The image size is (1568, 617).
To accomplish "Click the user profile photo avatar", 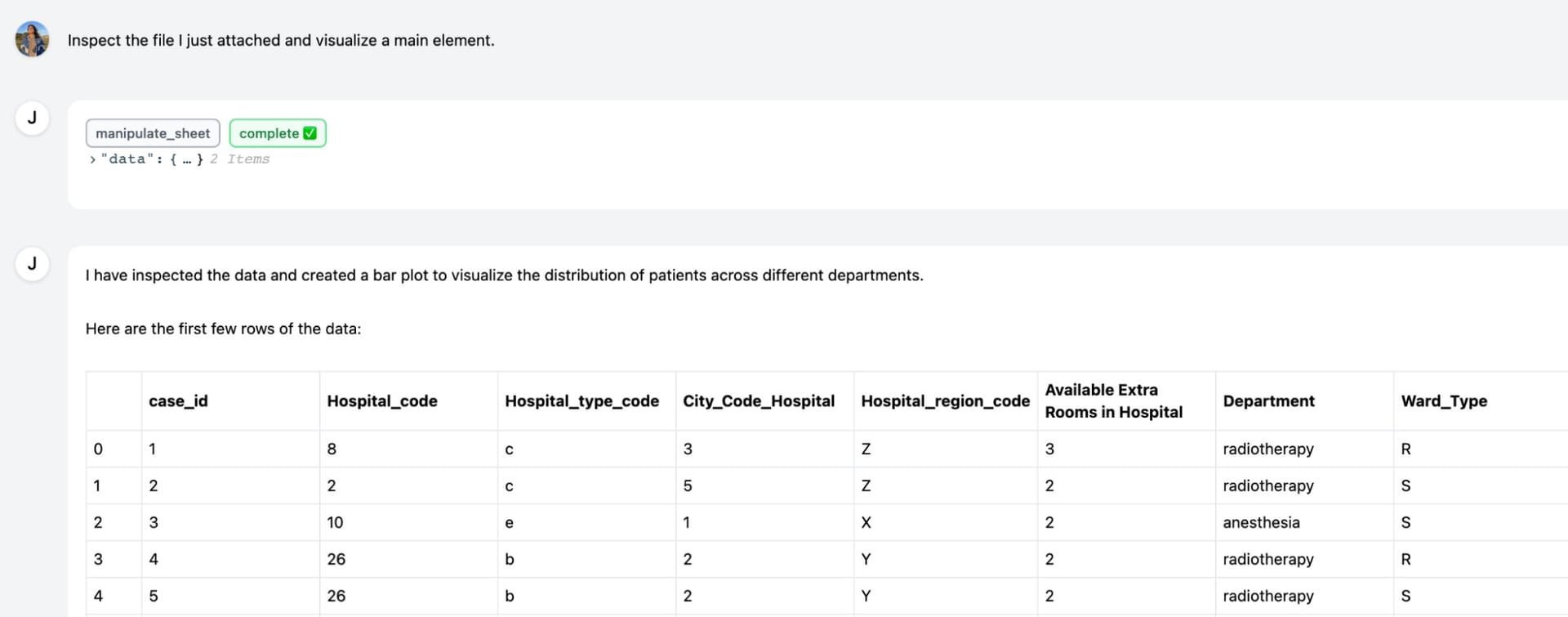I will (x=32, y=39).
